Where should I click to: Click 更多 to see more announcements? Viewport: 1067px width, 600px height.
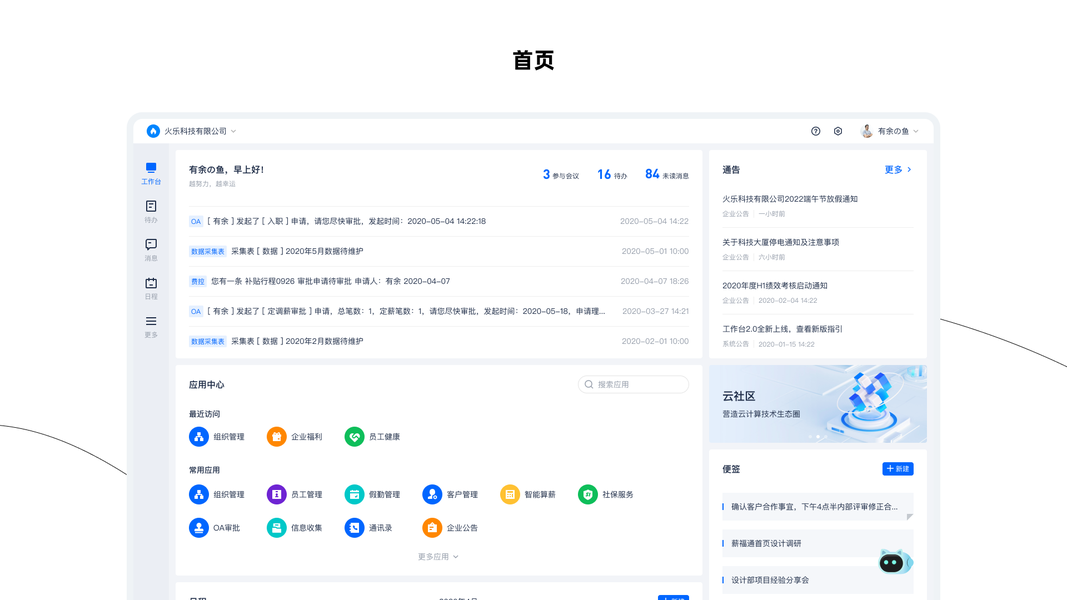point(898,169)
